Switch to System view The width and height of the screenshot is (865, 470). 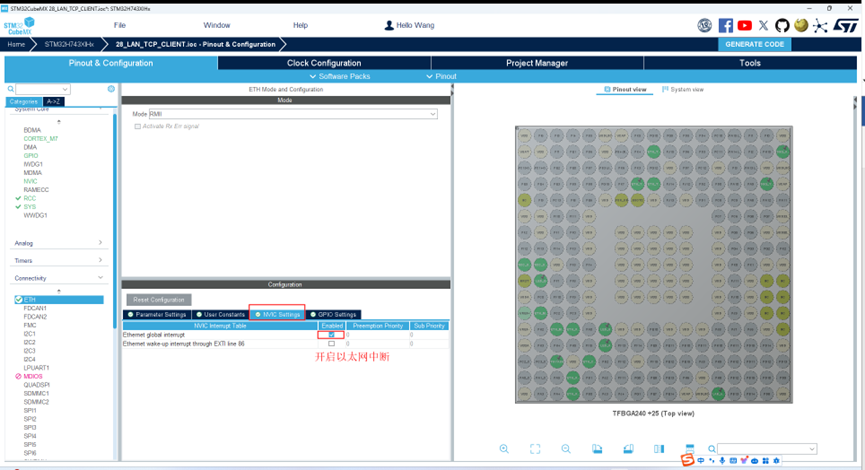coord(683,89)
